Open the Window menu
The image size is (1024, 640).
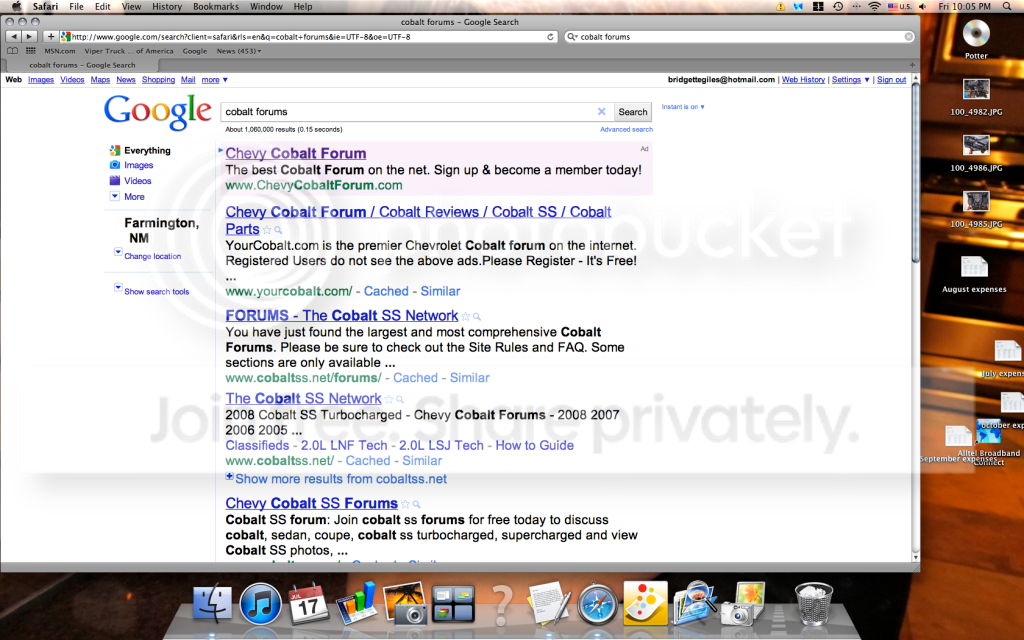click(x=266, y=7)
